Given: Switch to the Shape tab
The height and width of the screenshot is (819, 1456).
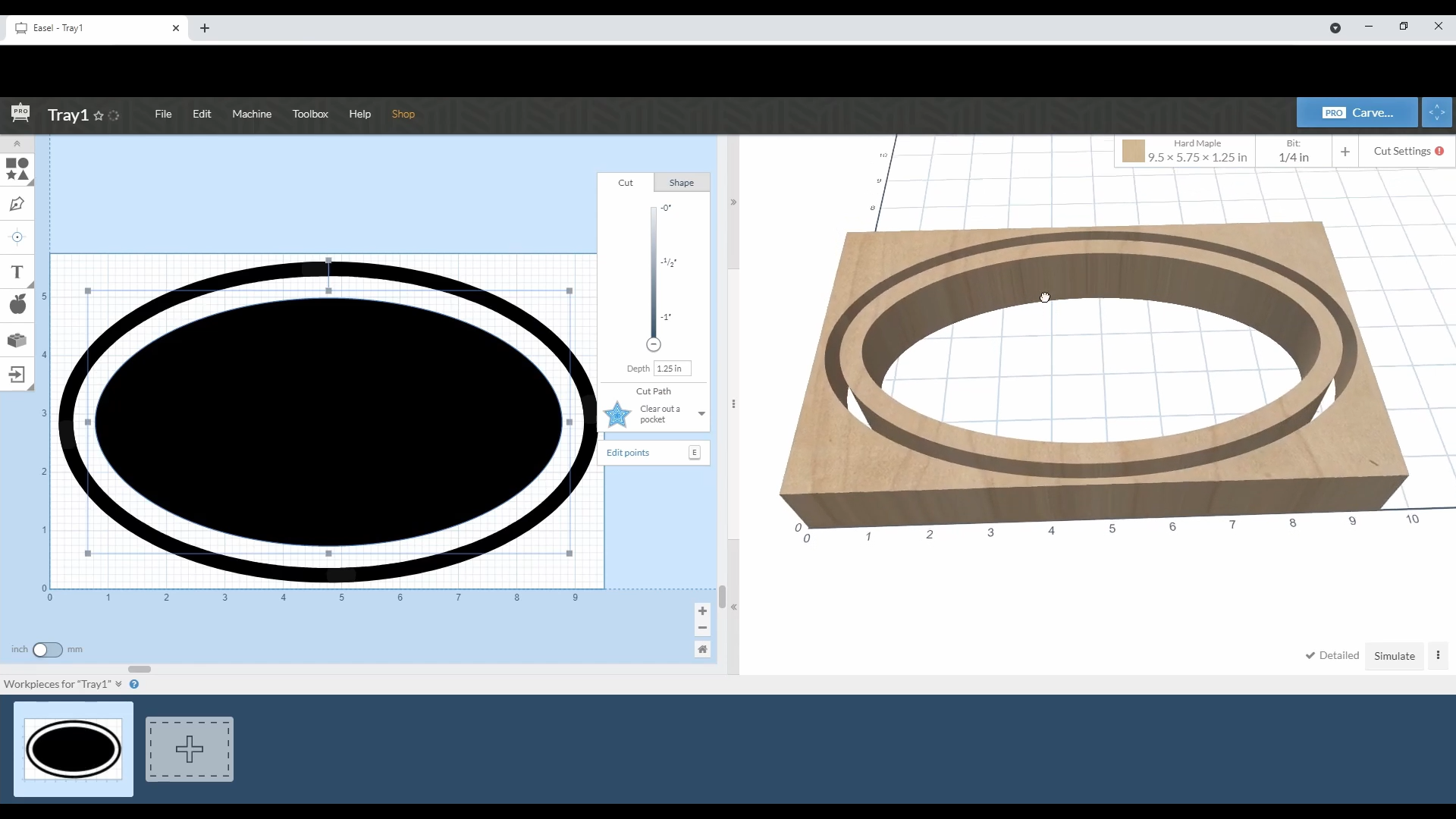Looking at the screenshot, I should click(x=681, y=182).
